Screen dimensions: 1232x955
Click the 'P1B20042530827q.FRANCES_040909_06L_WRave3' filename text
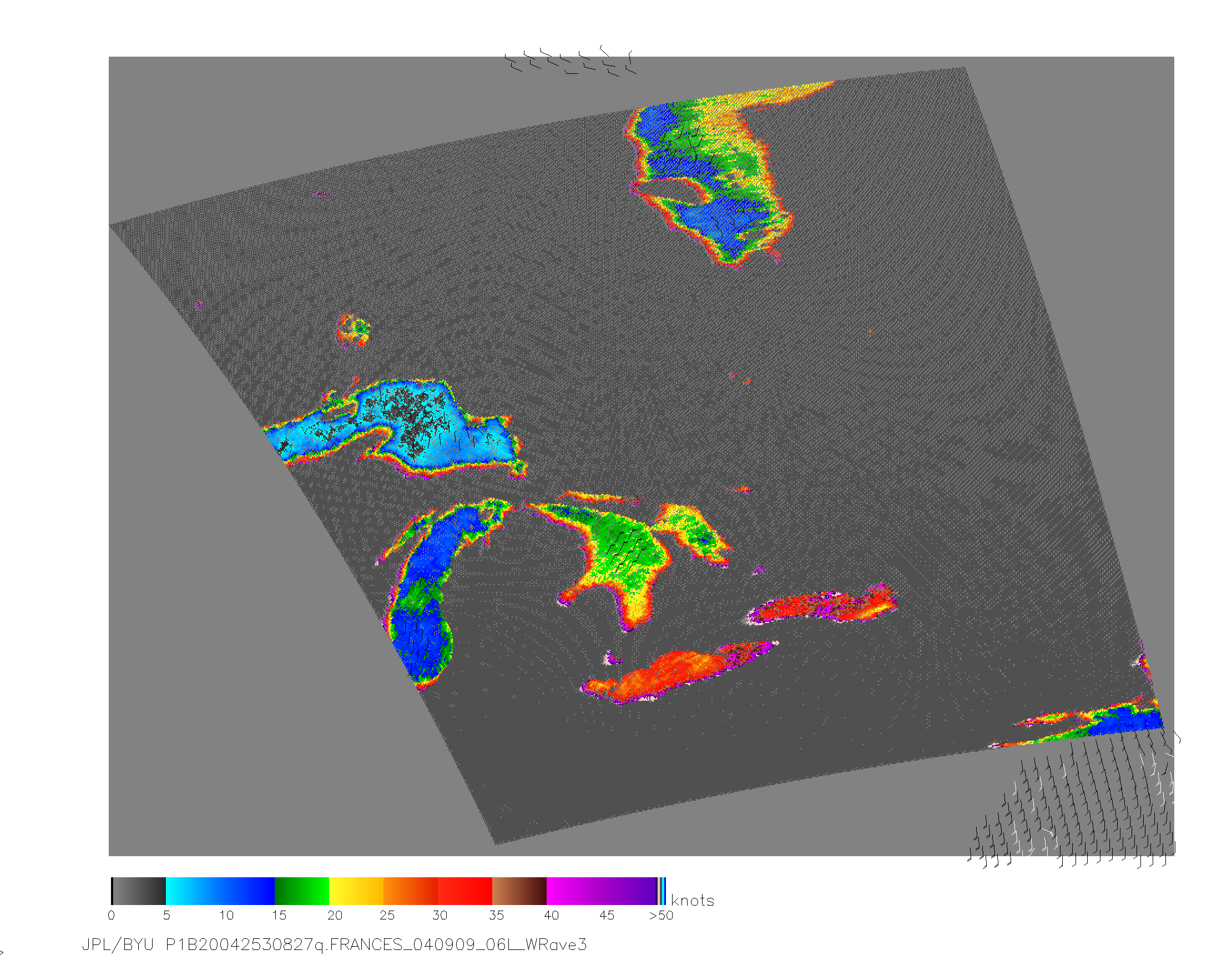pyautogui.click(x=376, y=945)
